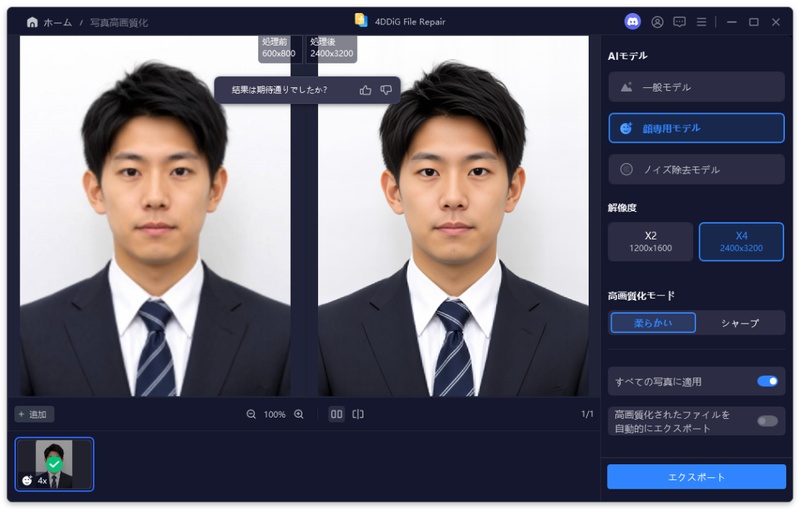Click the 100% zoom value
Image resolution: width=800 pixels, height=509 pixels.
[274, 415]
